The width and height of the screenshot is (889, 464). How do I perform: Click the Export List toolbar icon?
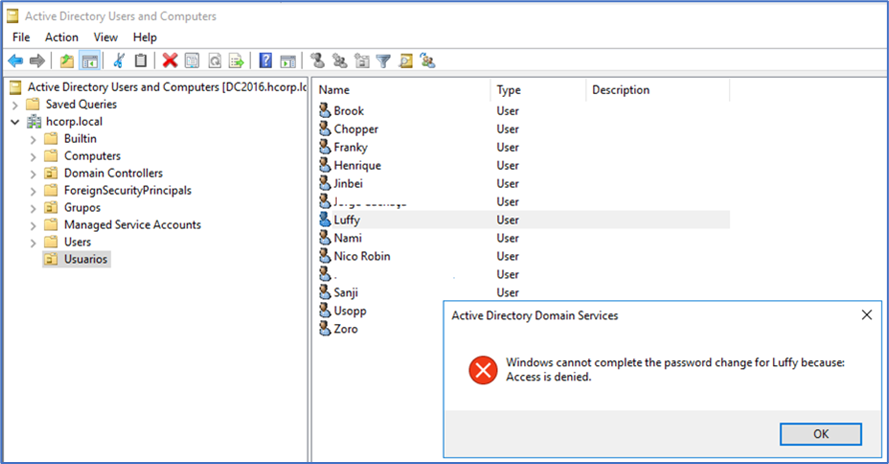[237, 61]
